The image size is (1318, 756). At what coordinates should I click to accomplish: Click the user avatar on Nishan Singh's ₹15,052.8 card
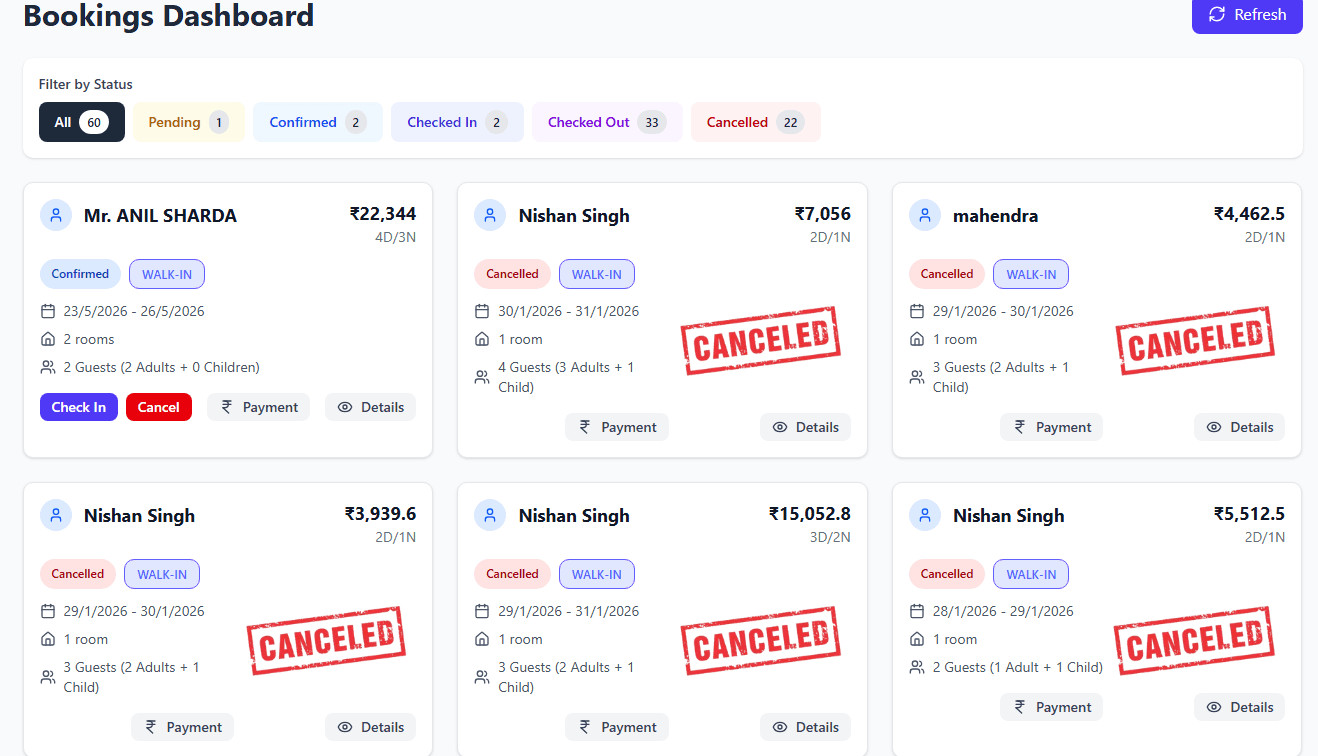490,514
